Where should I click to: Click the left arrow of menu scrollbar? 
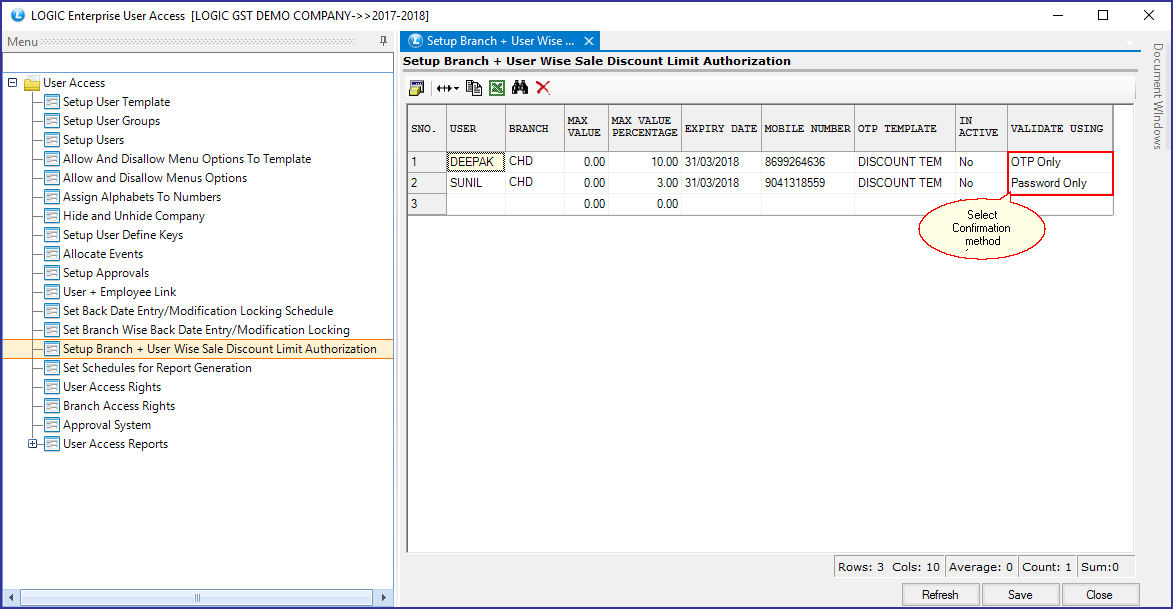(x=11, y=598)
